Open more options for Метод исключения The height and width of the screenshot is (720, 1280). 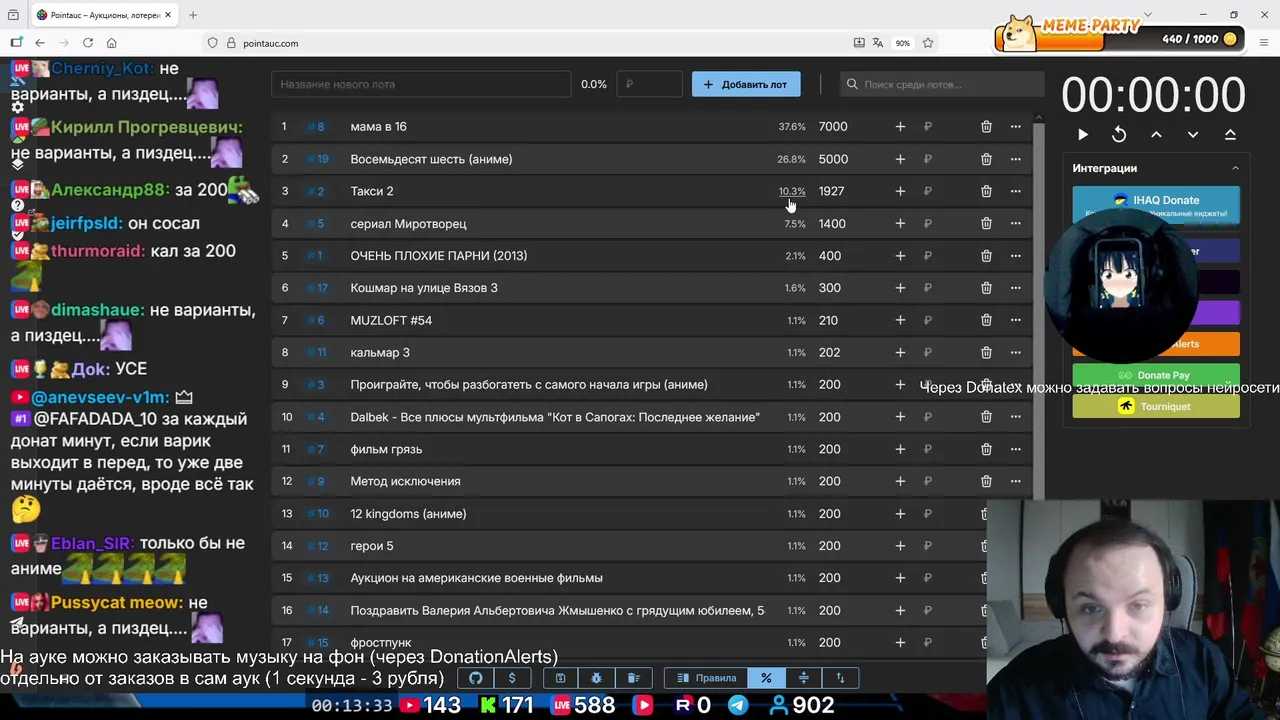pyautogui.click(x=1015, y=481)
